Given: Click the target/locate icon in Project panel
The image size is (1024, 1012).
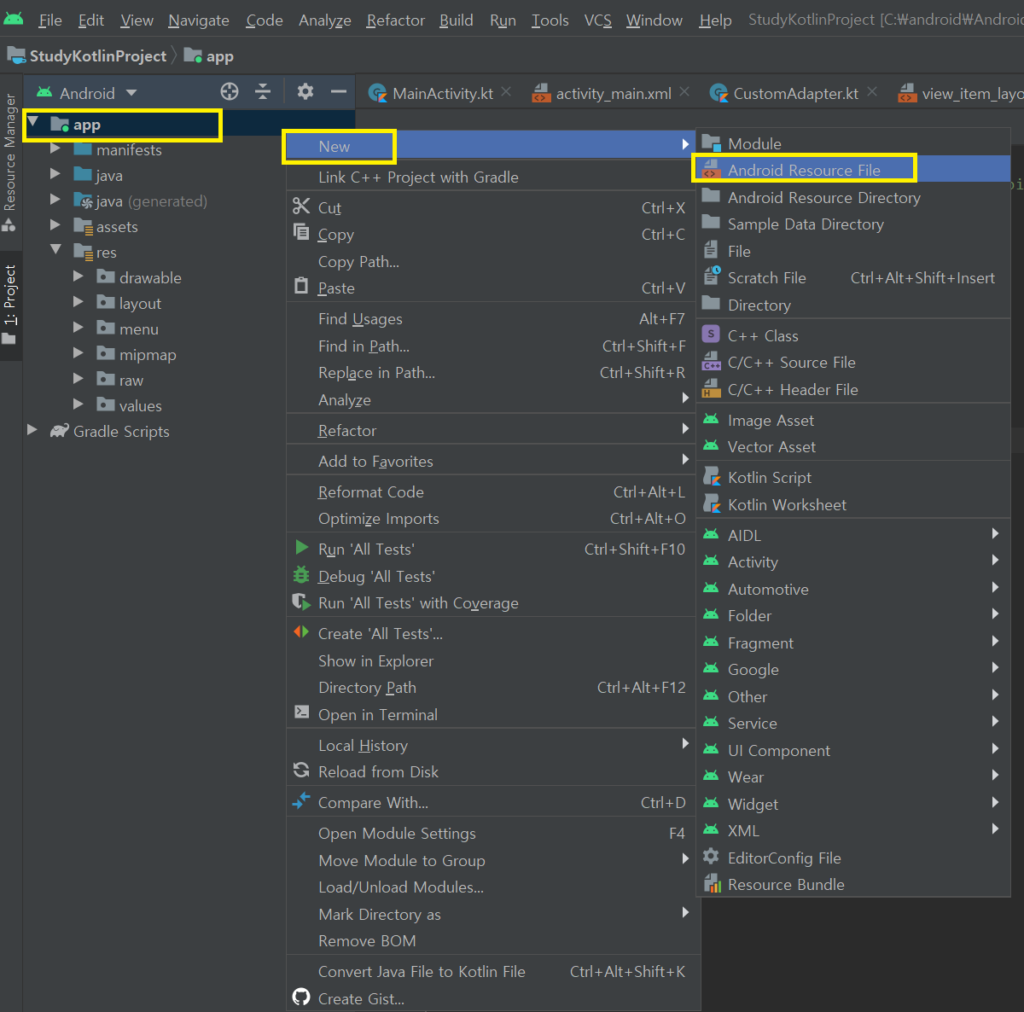Looking at the screenshot, I should [230, 92].
